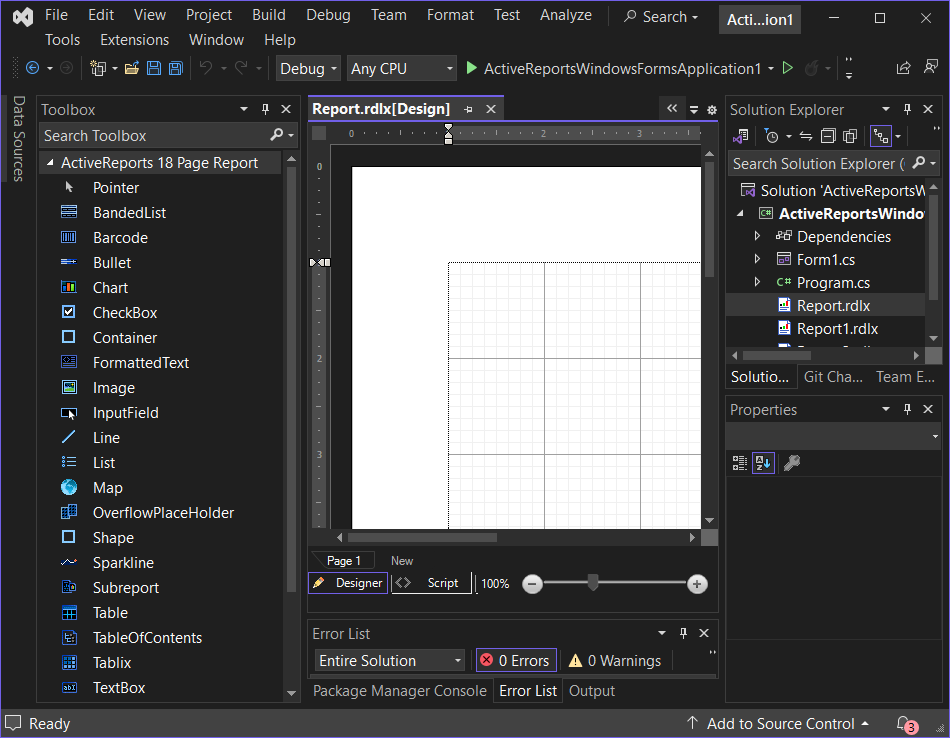The image size is (950, 738).
Task: Expand the Form1.cs tree node
Action: point(757,259)
